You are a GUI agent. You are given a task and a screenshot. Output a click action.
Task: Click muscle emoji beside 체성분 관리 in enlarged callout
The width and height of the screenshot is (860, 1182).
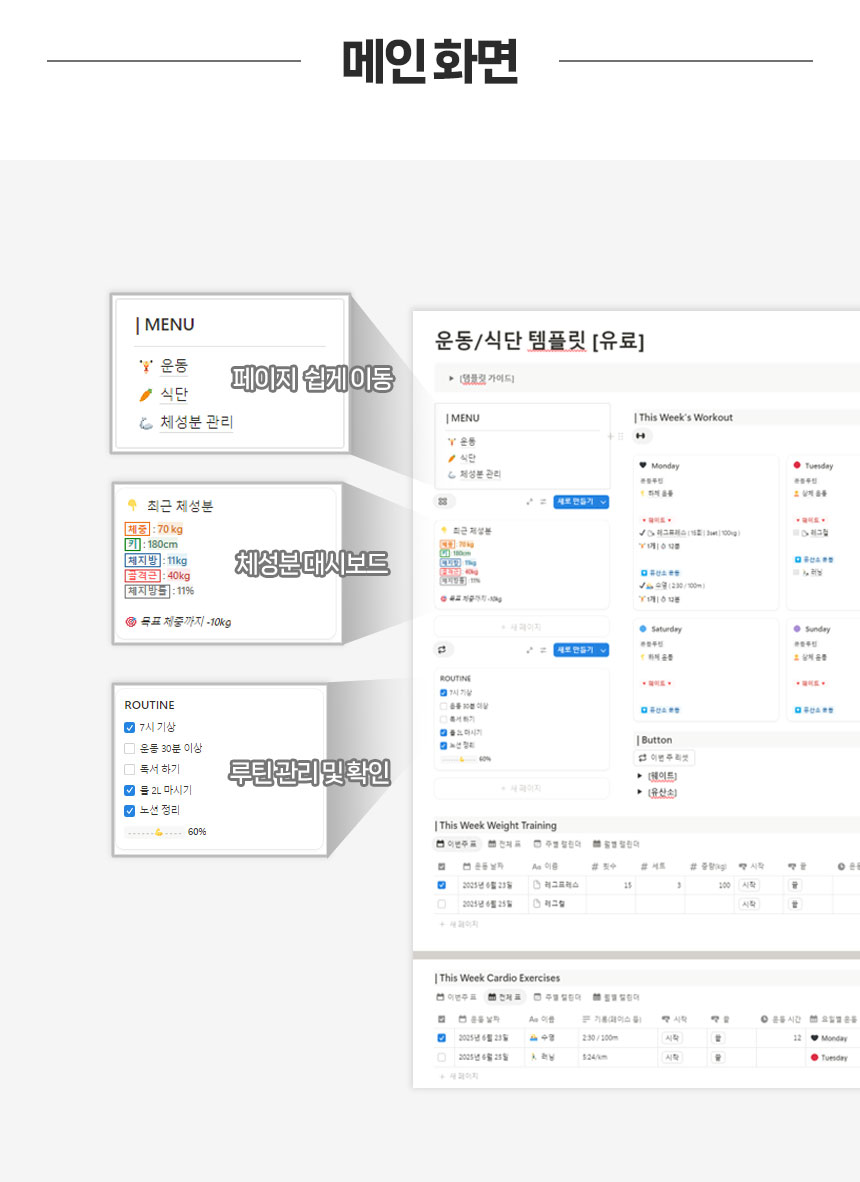(145, 423)
